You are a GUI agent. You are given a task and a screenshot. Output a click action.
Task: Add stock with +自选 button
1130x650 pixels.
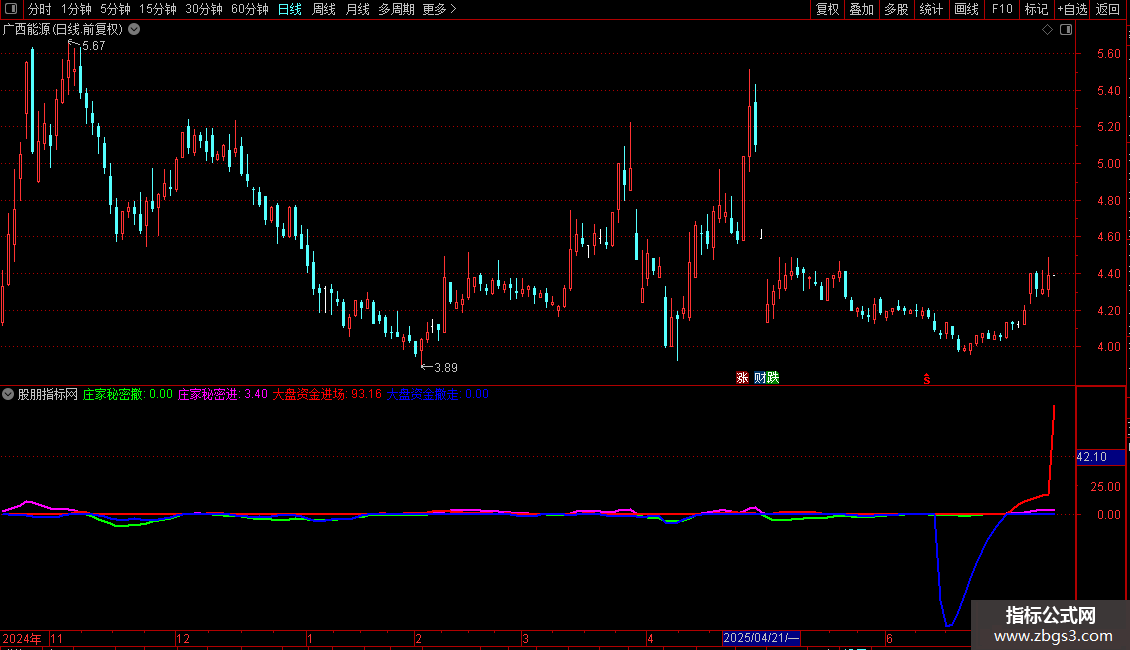click(x=1072, y=9)
